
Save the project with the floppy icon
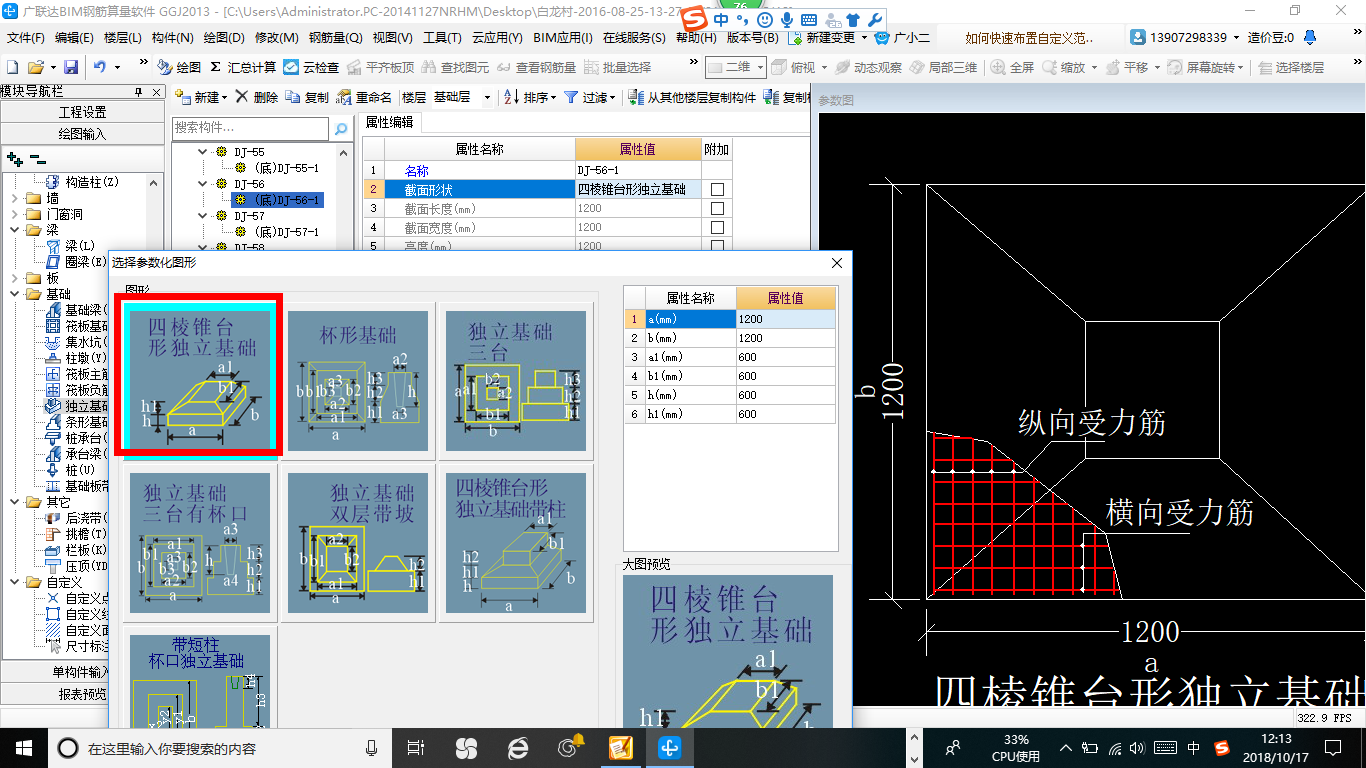[x=71, y=67]
